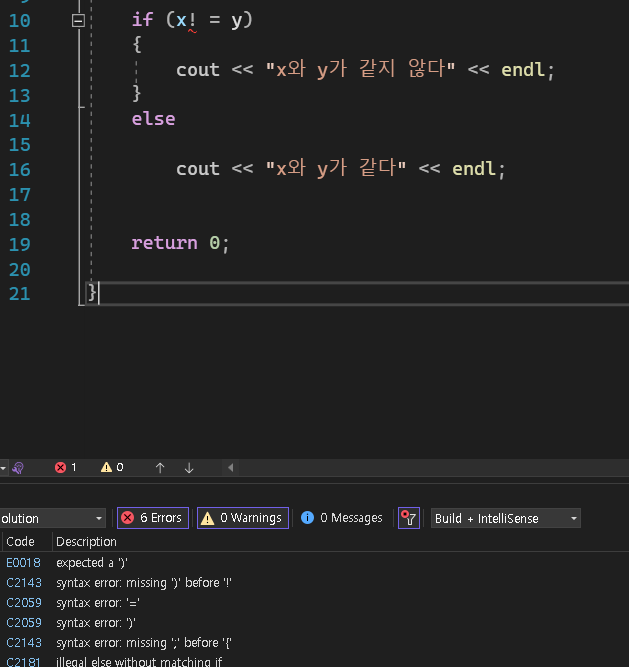The image size is (629, 667).
Task: Open the E0018 error code link
Action: (20, 562)
